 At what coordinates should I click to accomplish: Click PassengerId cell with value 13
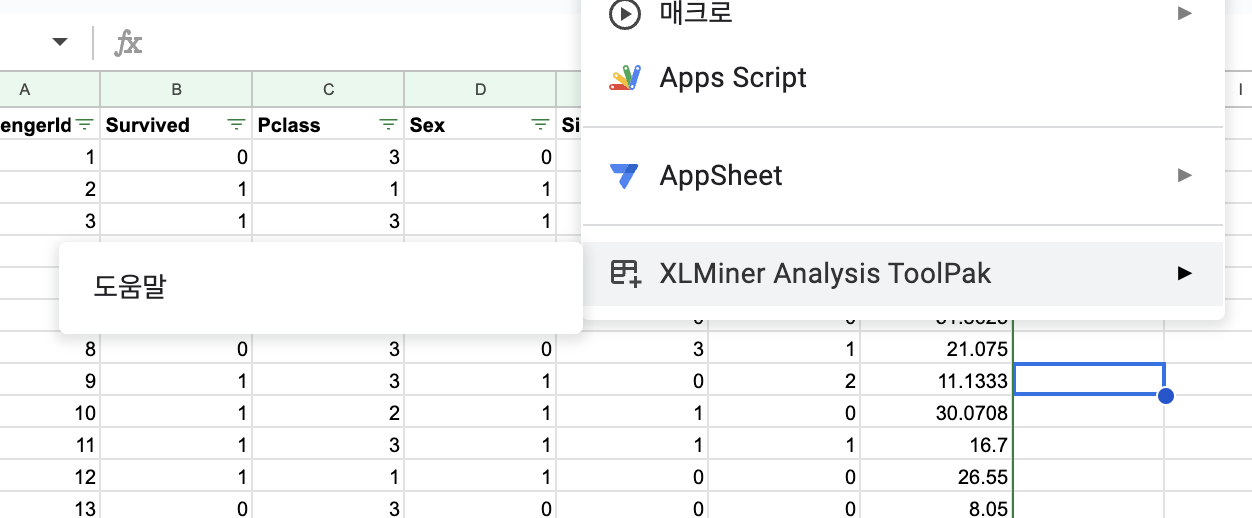coord(50,507)
